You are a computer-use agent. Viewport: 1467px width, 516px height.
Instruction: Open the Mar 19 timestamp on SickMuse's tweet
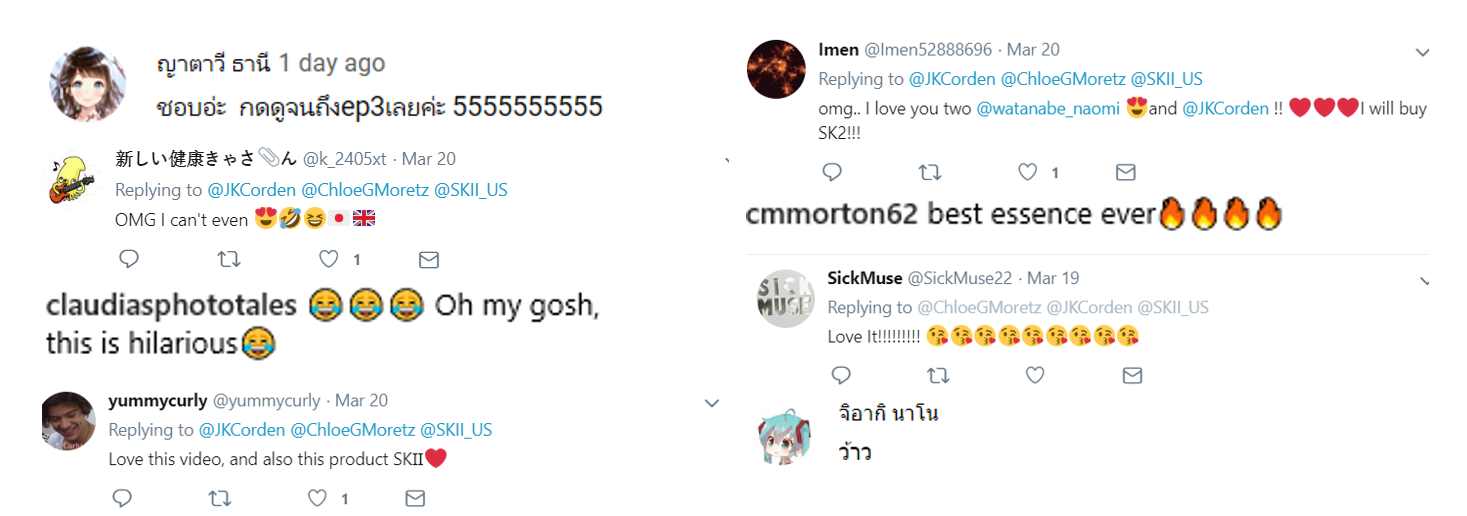pos(1053,278)
